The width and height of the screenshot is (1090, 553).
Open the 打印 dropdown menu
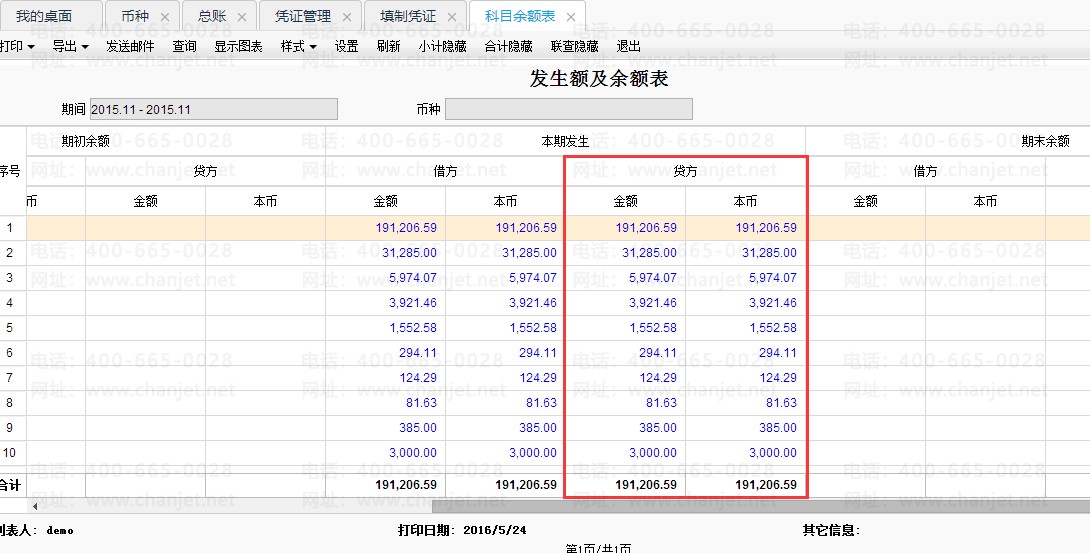point(17,46)
